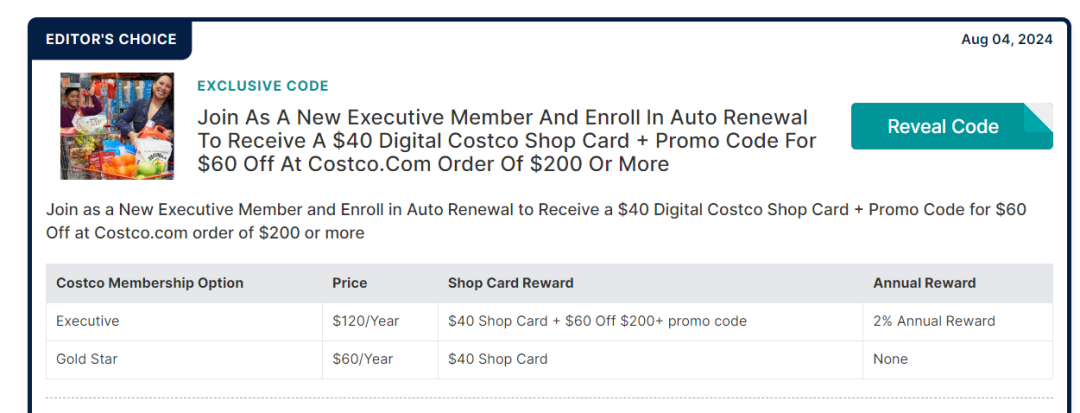The image size is (1080, 413).
Task: Select the Exclusive Code label
Action: (x=262, y=86)
